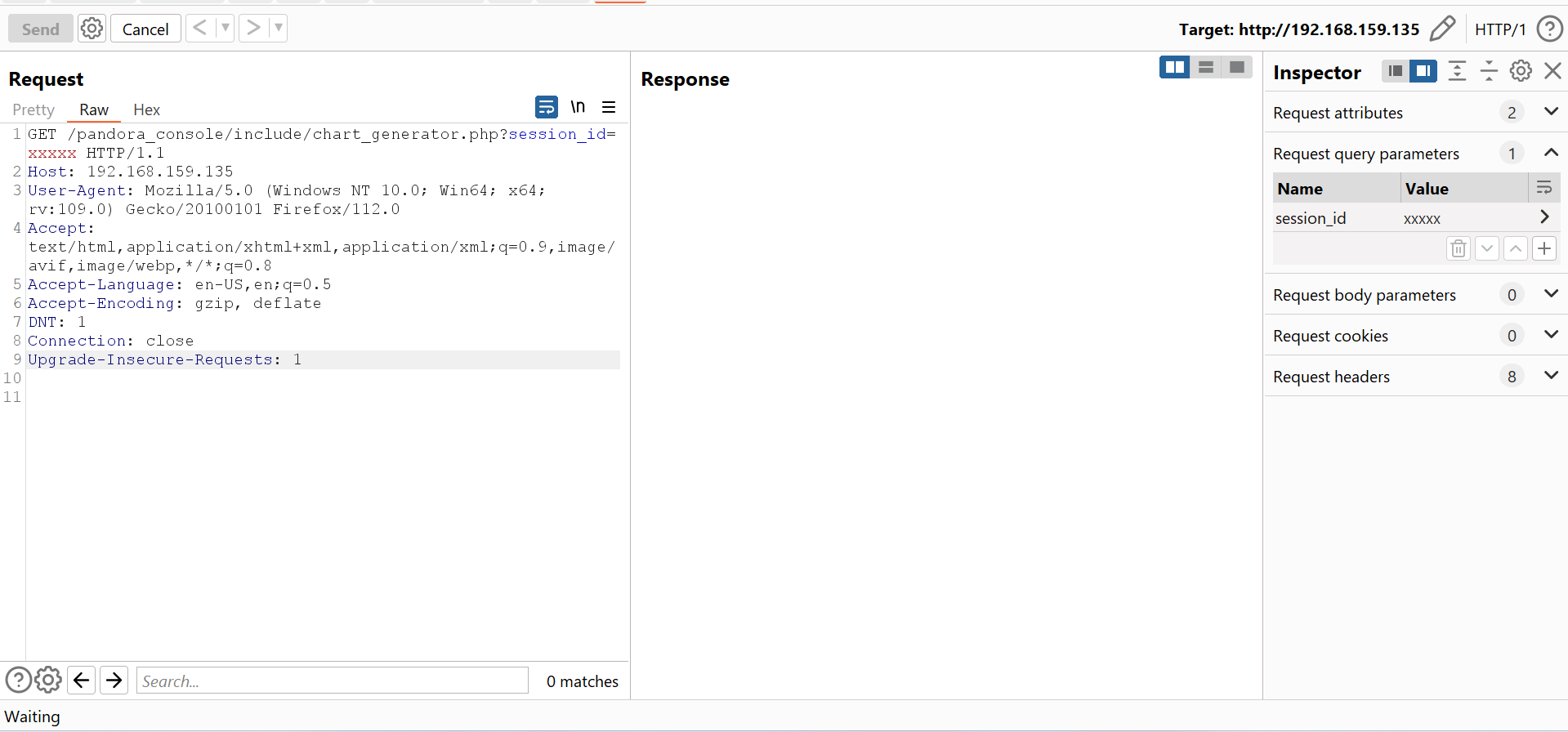This screenshot has height=732, width=1568.
Task: Cancel the pending request
Action: click(x=145, y=29)
